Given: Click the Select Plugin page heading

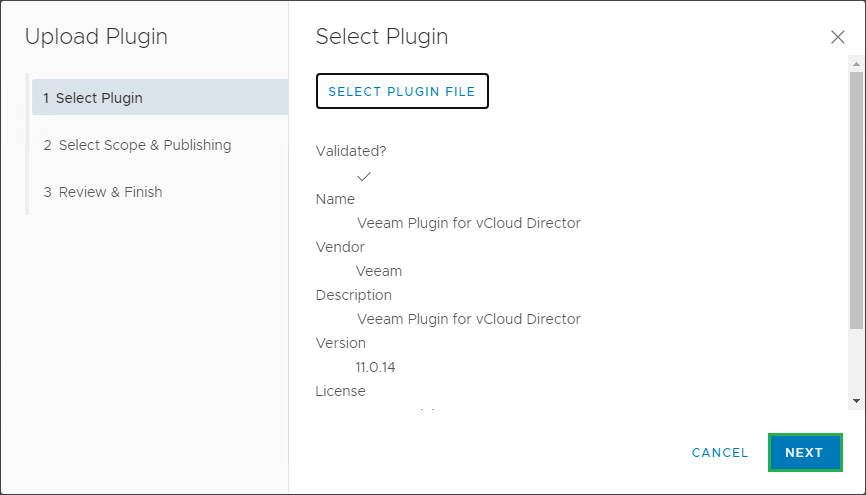Looking at the screenshot, I should pyautogui.click(x=382, y=37).
